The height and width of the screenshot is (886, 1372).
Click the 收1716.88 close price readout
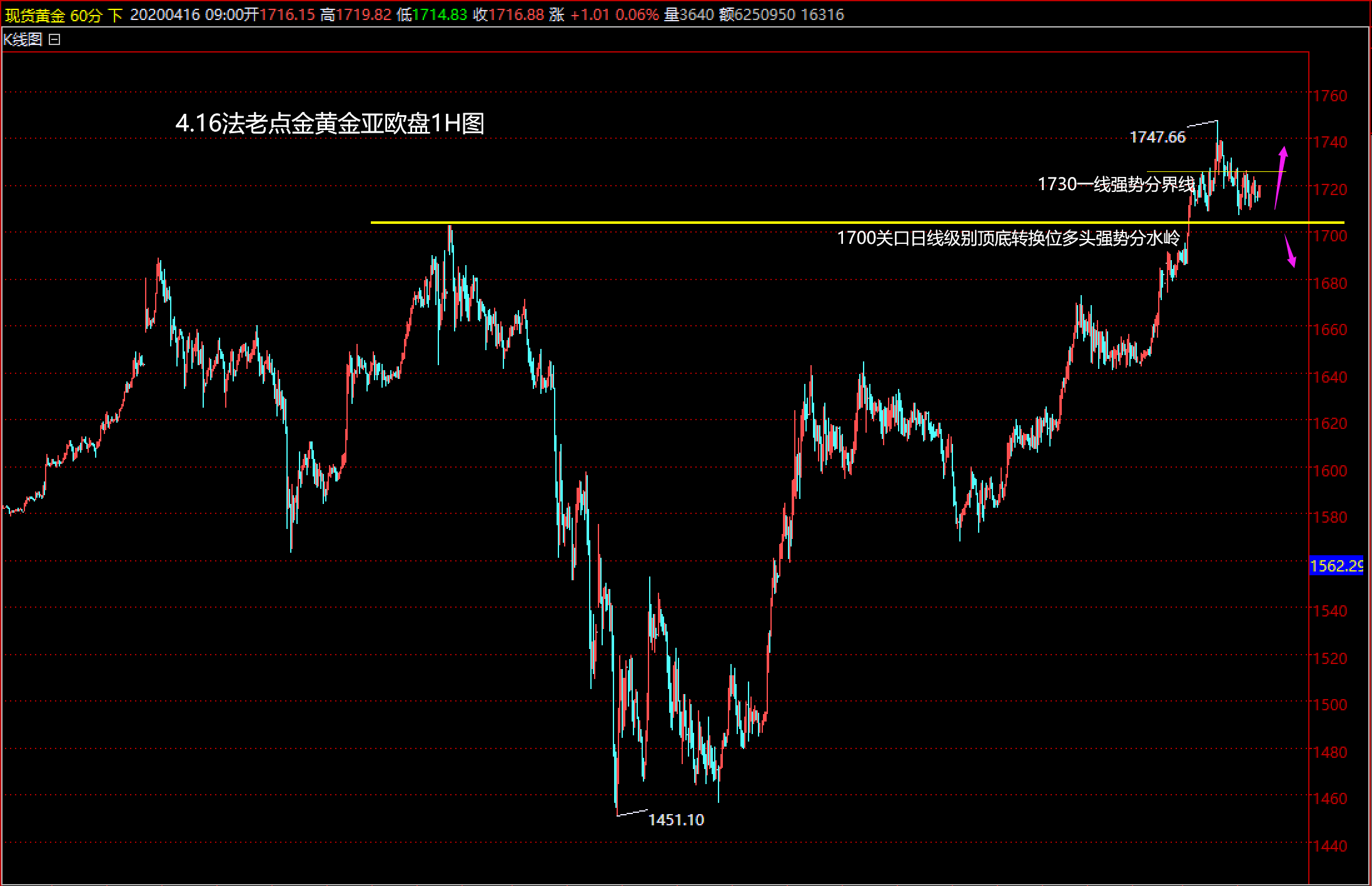pos(508,15)
